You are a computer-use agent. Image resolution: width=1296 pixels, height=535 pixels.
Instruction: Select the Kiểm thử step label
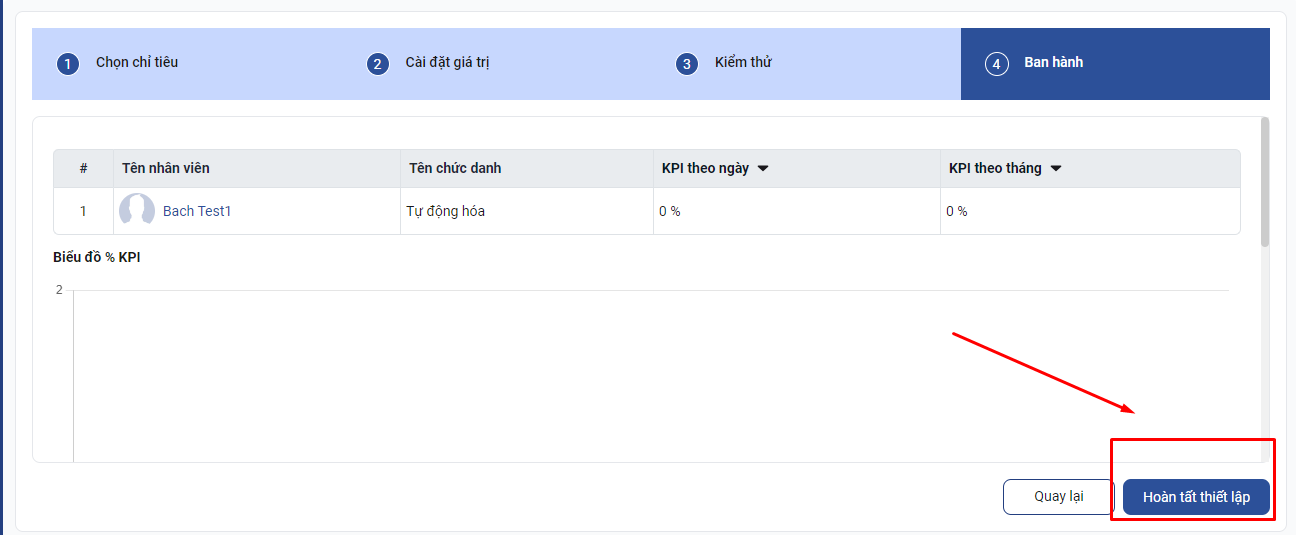[x=743, y=62]
